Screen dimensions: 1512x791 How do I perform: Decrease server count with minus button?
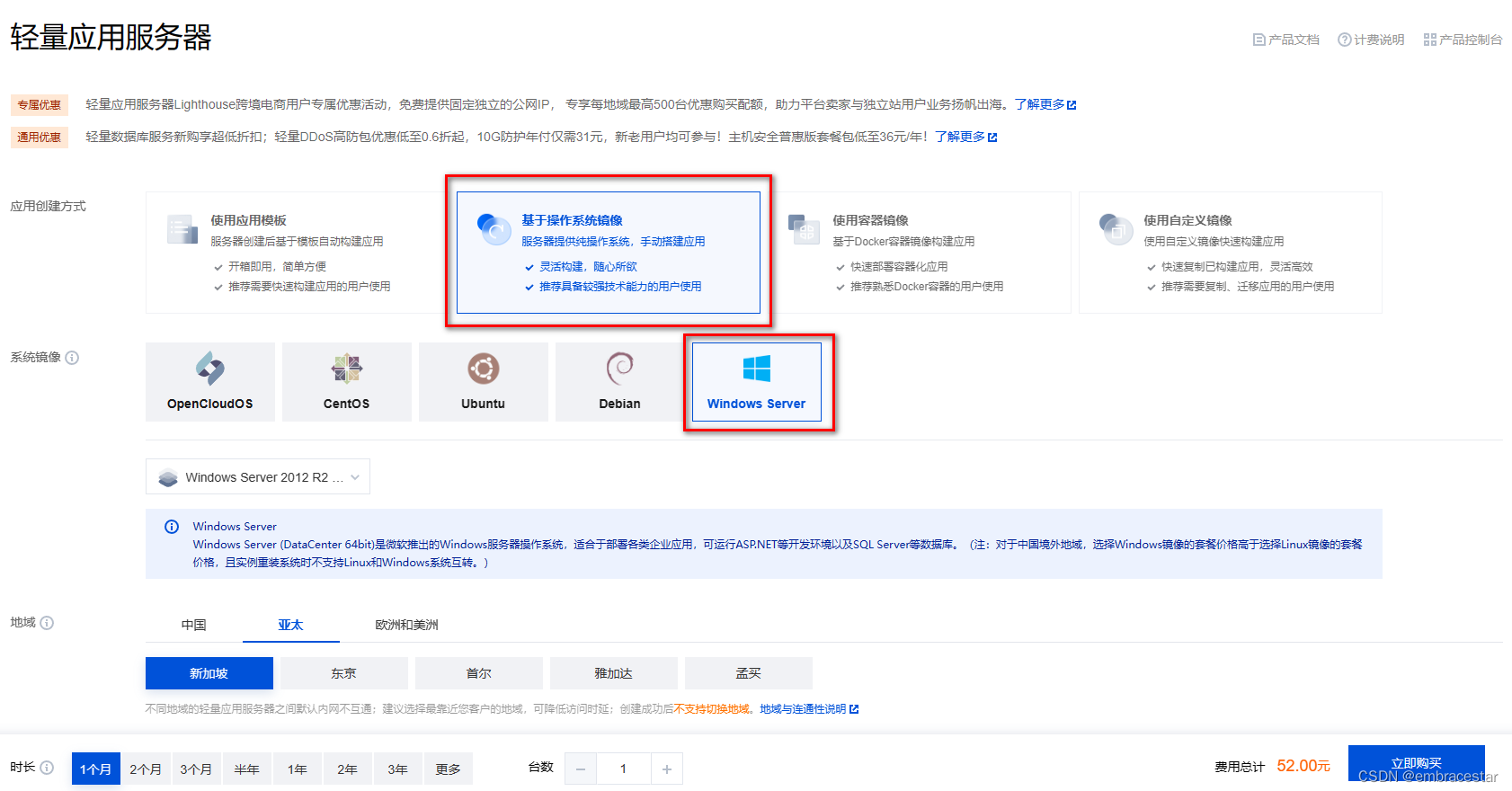coord(581,769)
